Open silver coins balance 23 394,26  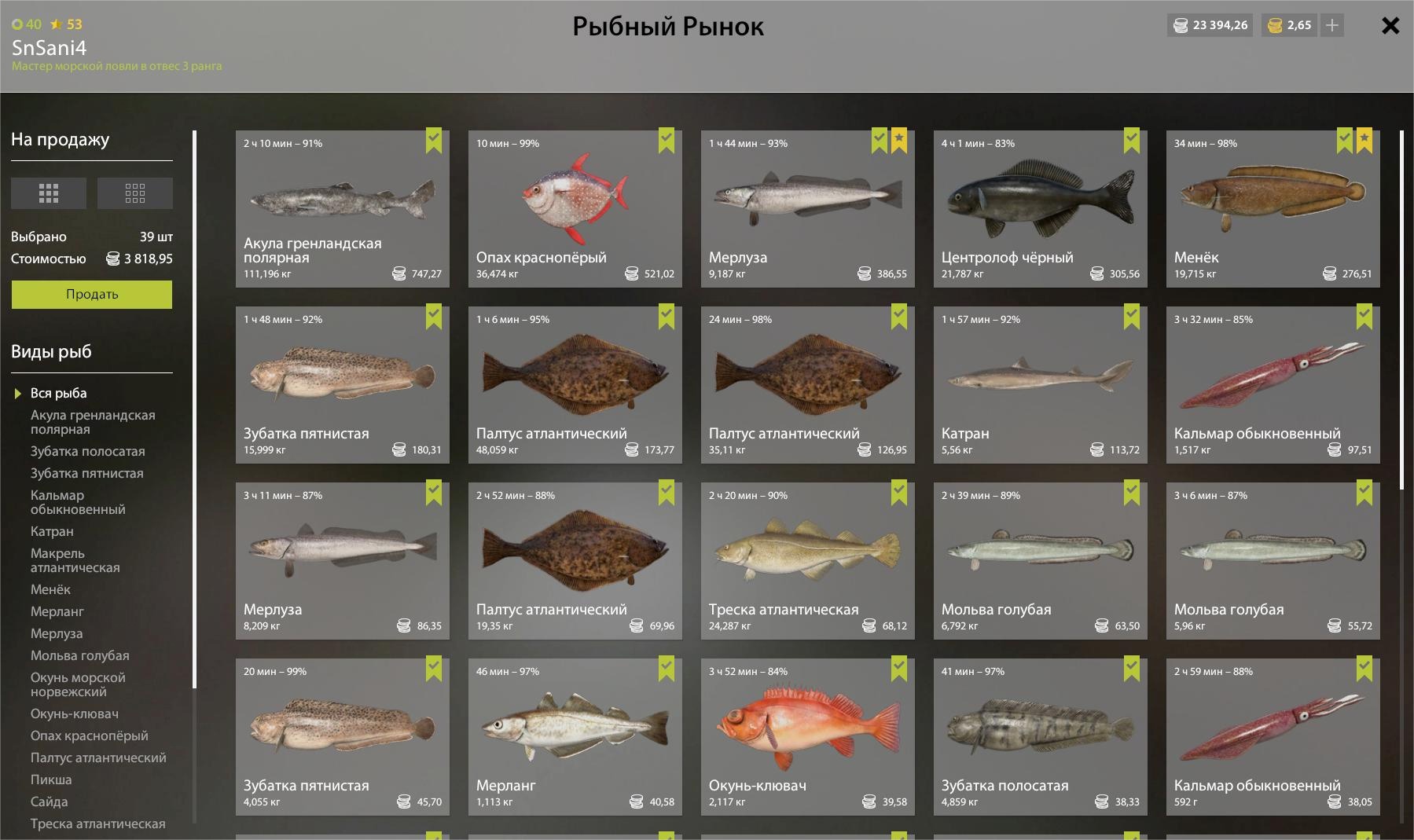(x=1210, y=25)
